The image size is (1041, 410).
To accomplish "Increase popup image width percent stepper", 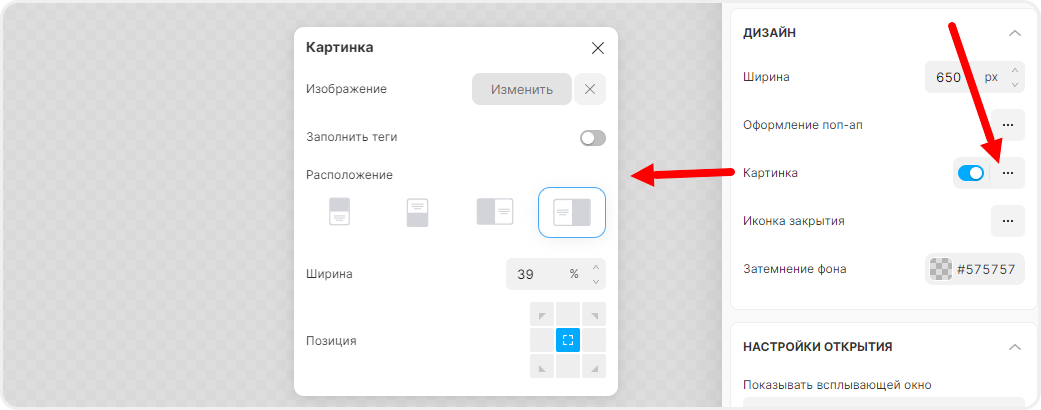I will tap(596, 267).
